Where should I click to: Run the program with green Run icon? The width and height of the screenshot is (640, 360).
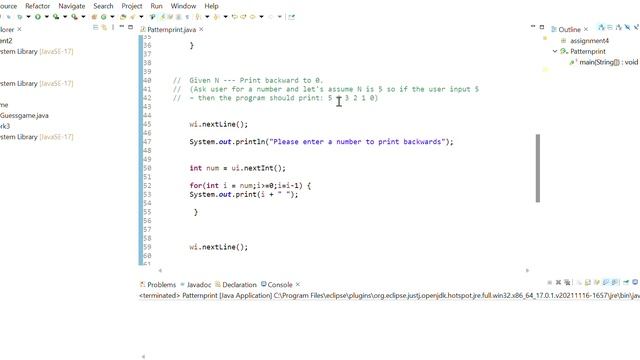38,17
